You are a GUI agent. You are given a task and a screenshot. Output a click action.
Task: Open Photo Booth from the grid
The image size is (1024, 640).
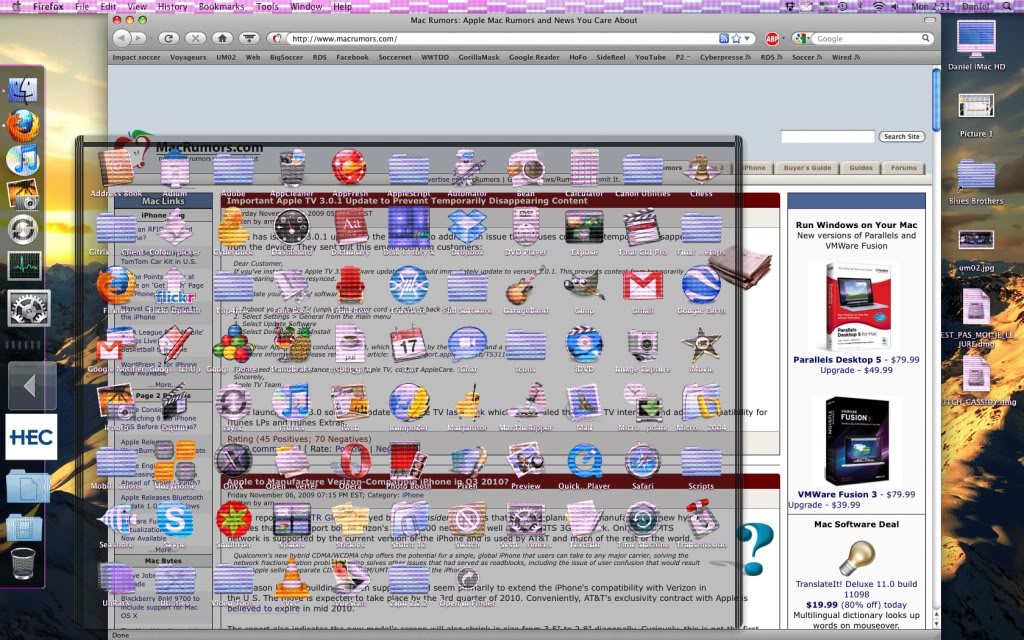(x=408, y=462)
